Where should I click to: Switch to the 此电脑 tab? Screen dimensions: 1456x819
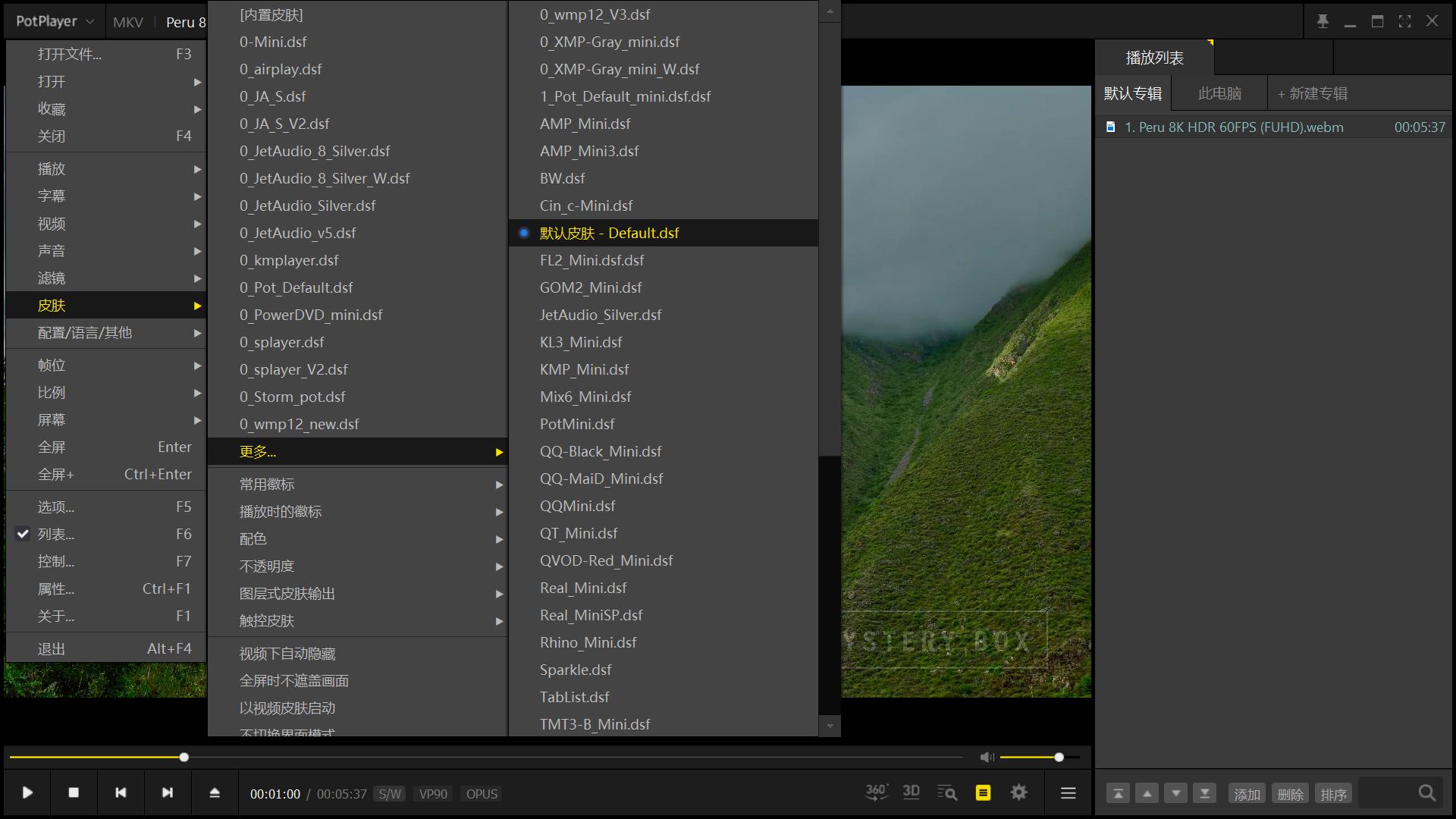click(1219, 94)
